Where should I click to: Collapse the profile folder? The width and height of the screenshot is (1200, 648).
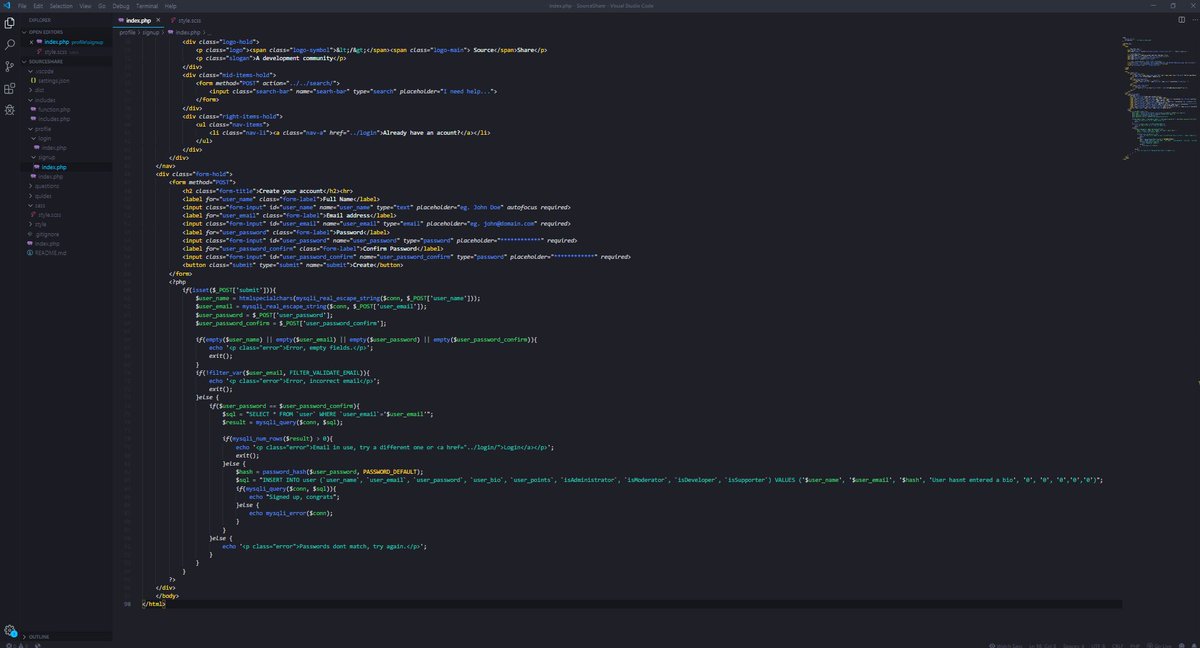[x=66, y=129]
